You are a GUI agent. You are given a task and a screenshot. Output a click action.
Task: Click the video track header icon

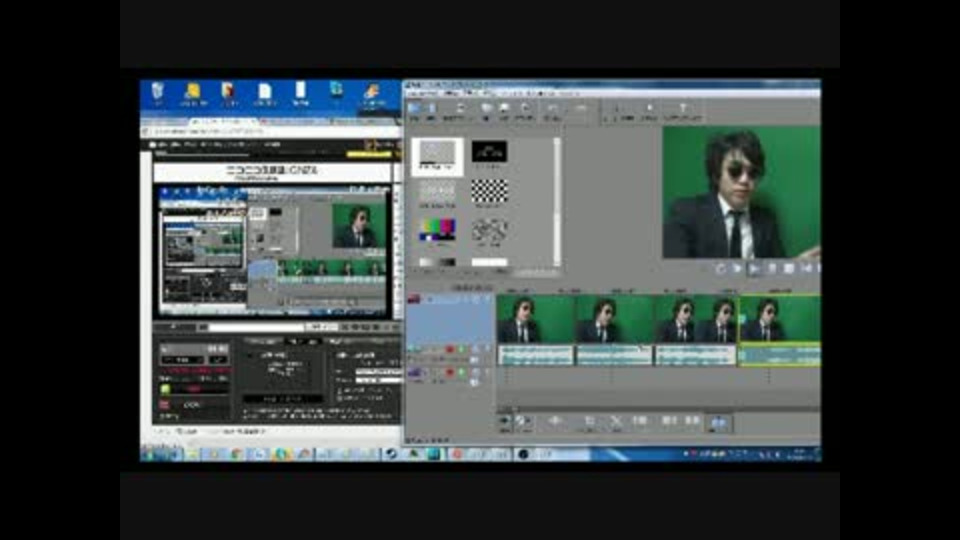[x=414, y=299]
